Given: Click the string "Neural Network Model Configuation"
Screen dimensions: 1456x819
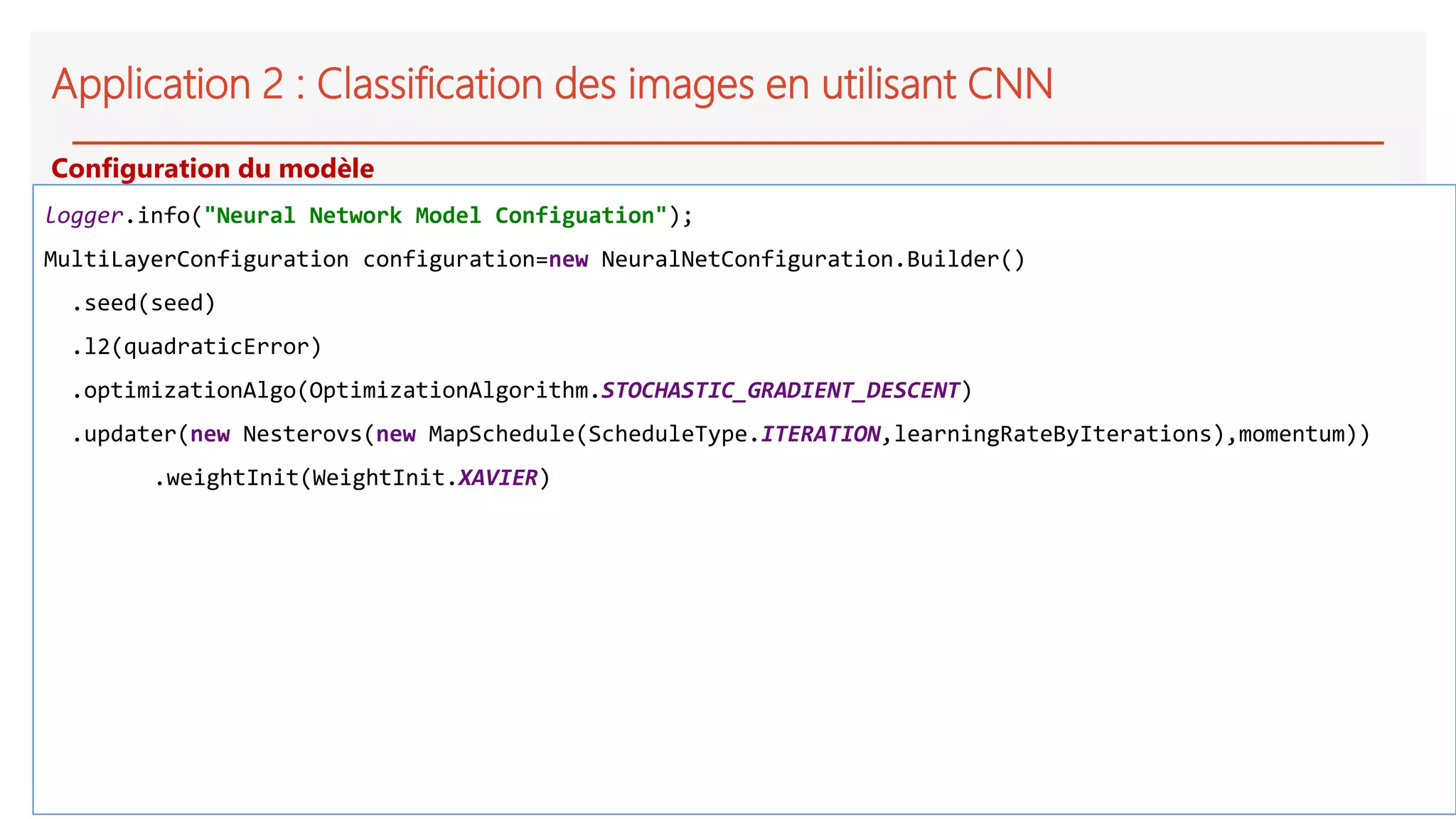Looking at the screenshot, I should coord(436,215).
